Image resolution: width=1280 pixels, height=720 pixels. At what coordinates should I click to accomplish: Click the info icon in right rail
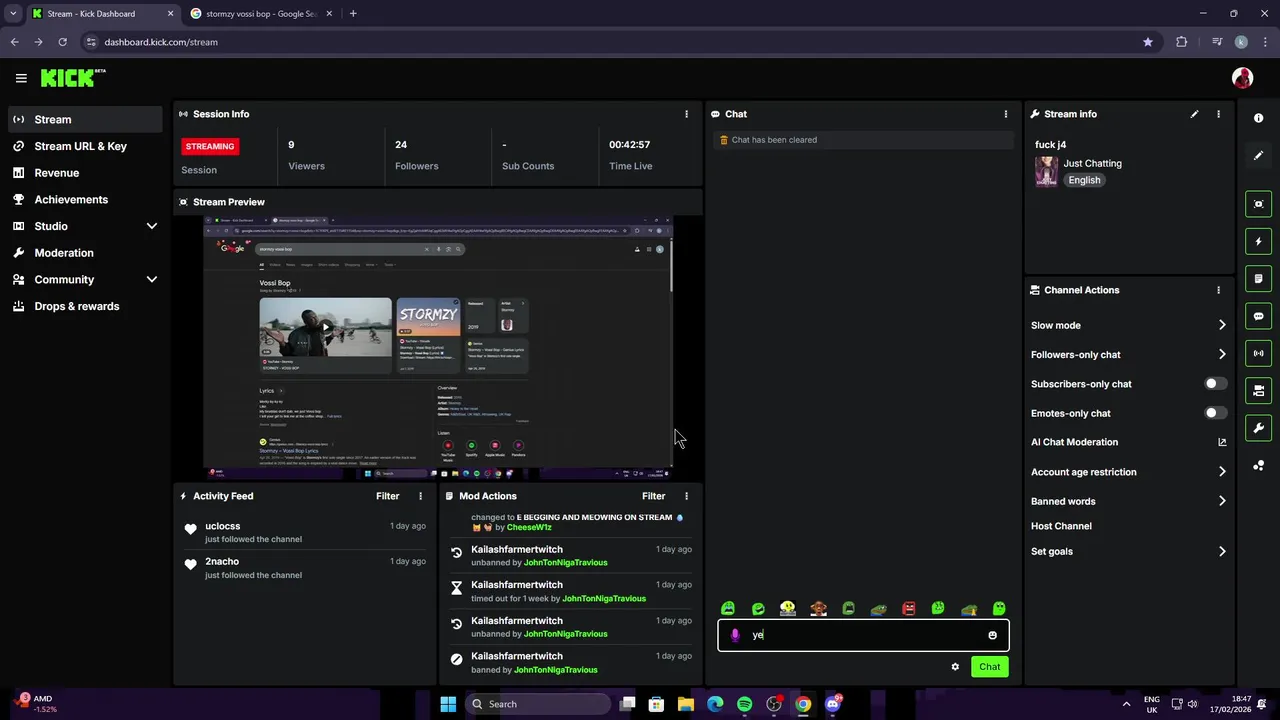tap(1258, 118)
